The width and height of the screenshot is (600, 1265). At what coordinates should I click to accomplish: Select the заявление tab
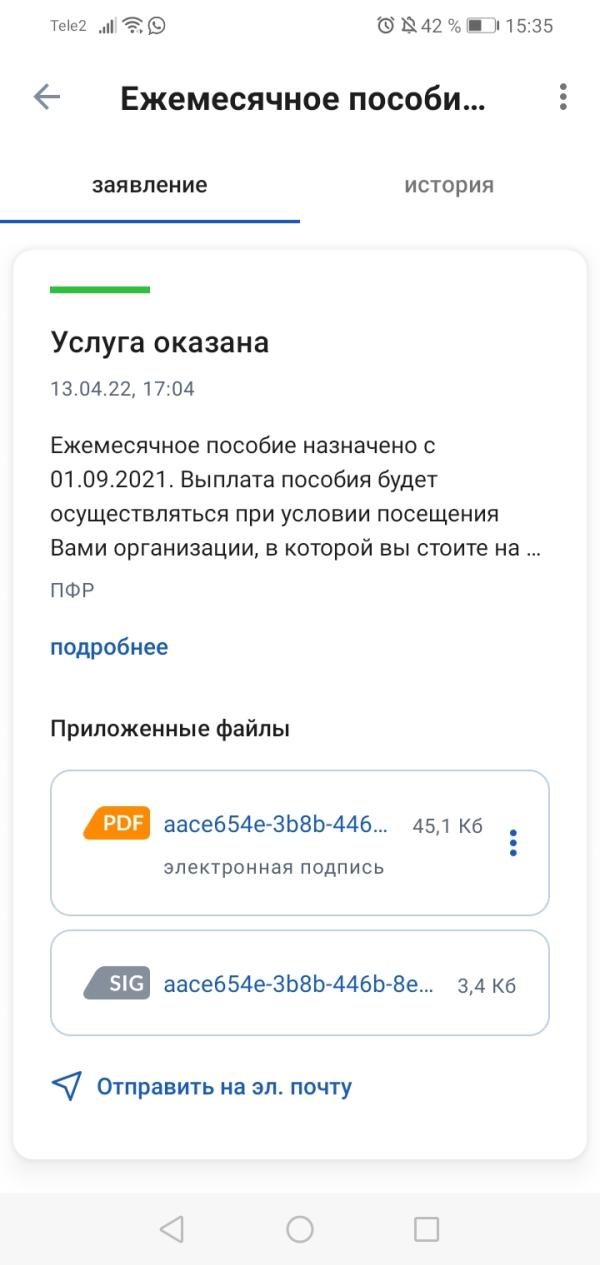coord(151,184)
